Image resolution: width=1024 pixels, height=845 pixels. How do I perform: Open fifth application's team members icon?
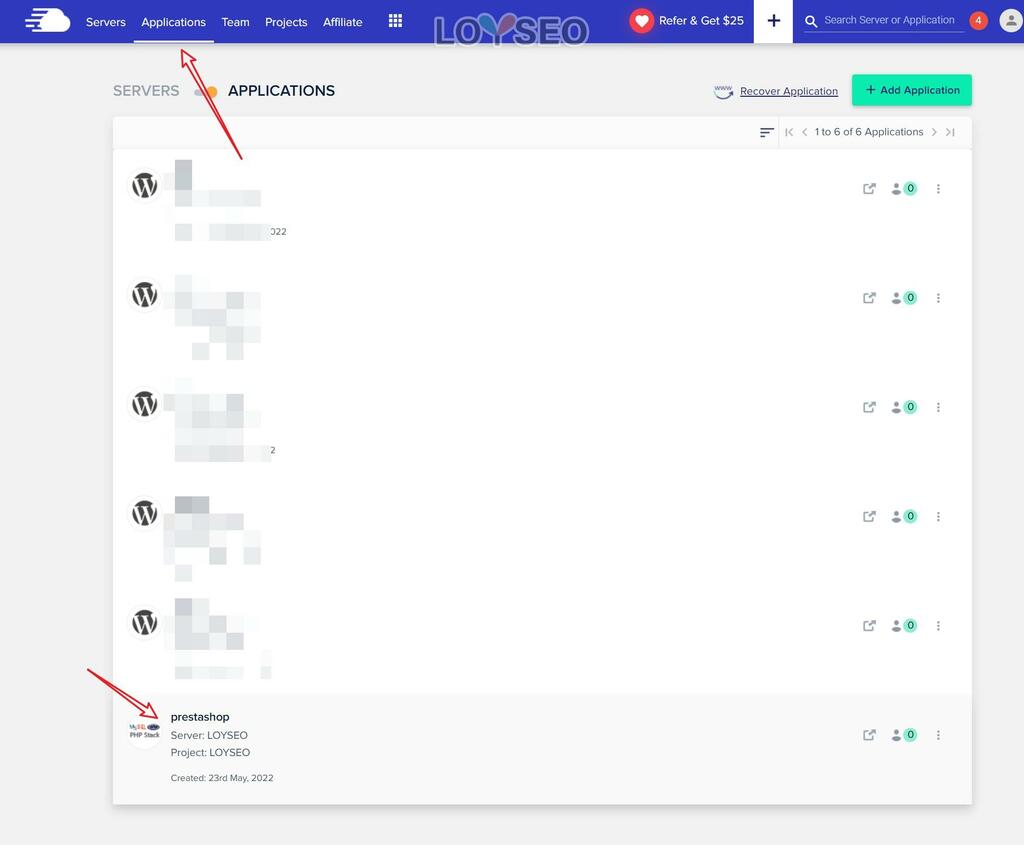coord(904,626)
